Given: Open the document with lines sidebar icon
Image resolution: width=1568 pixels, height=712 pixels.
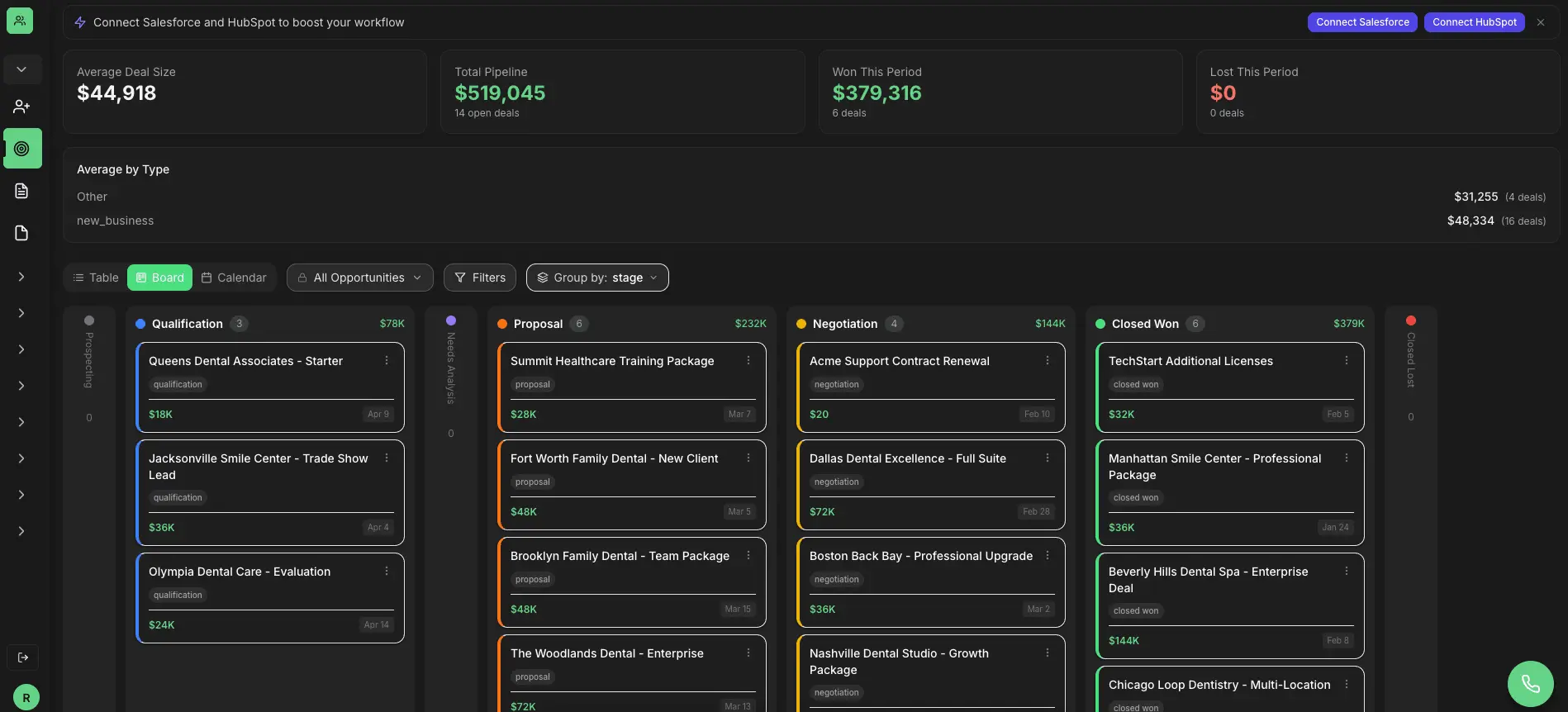Looking at the screenshot, I should click(21, 191).
